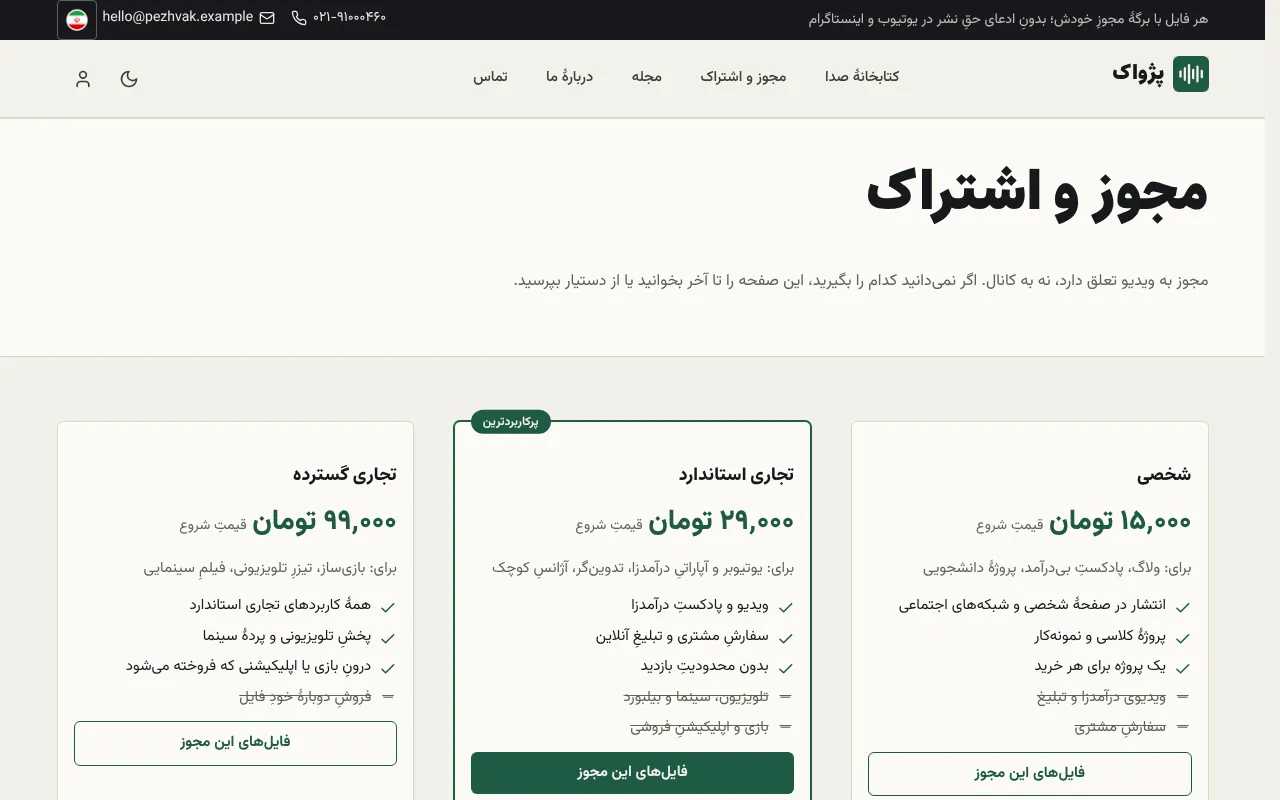The height and width of the screenshot is (800, 1280).
Task: Click the '۱۵,۰۰۰ تومان' price
Action: [x=1120, y=522]
